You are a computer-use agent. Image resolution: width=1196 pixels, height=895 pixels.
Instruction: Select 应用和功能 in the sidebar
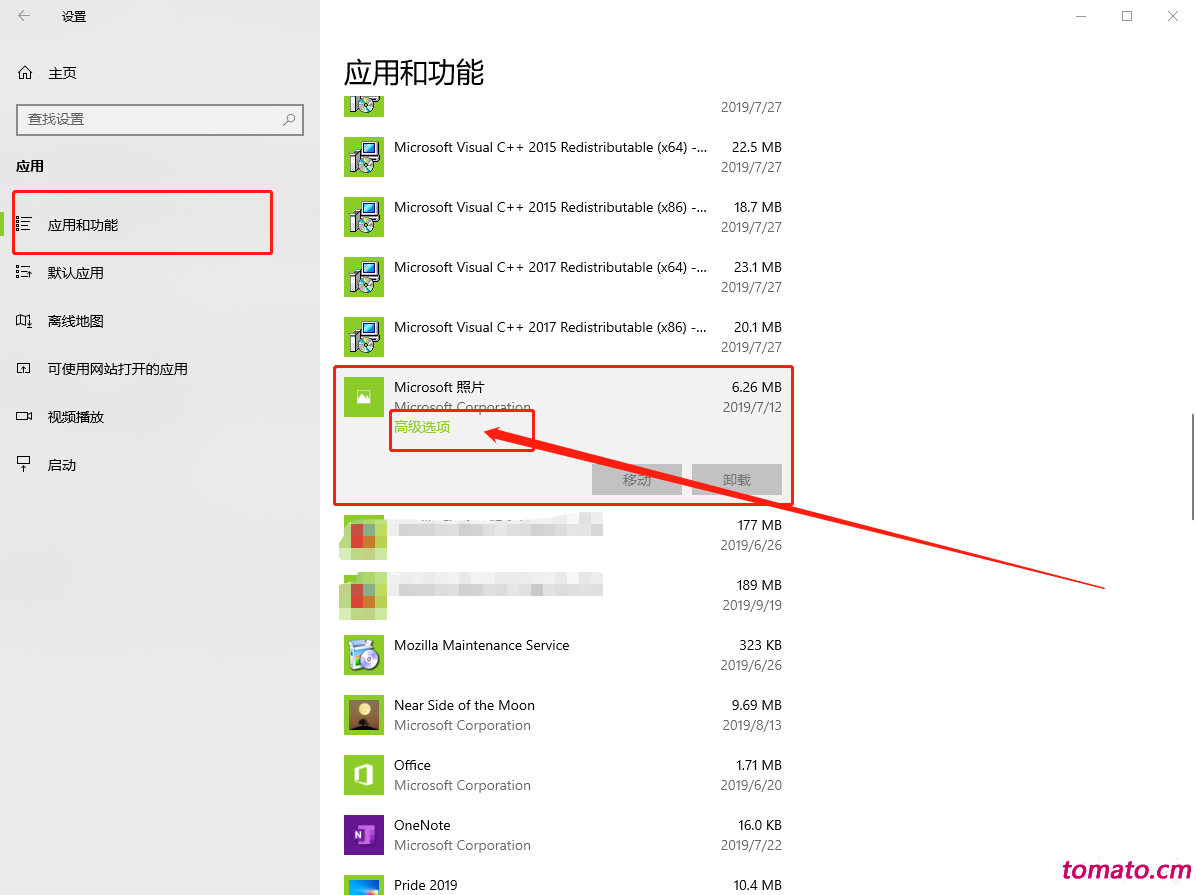(83, 225)
